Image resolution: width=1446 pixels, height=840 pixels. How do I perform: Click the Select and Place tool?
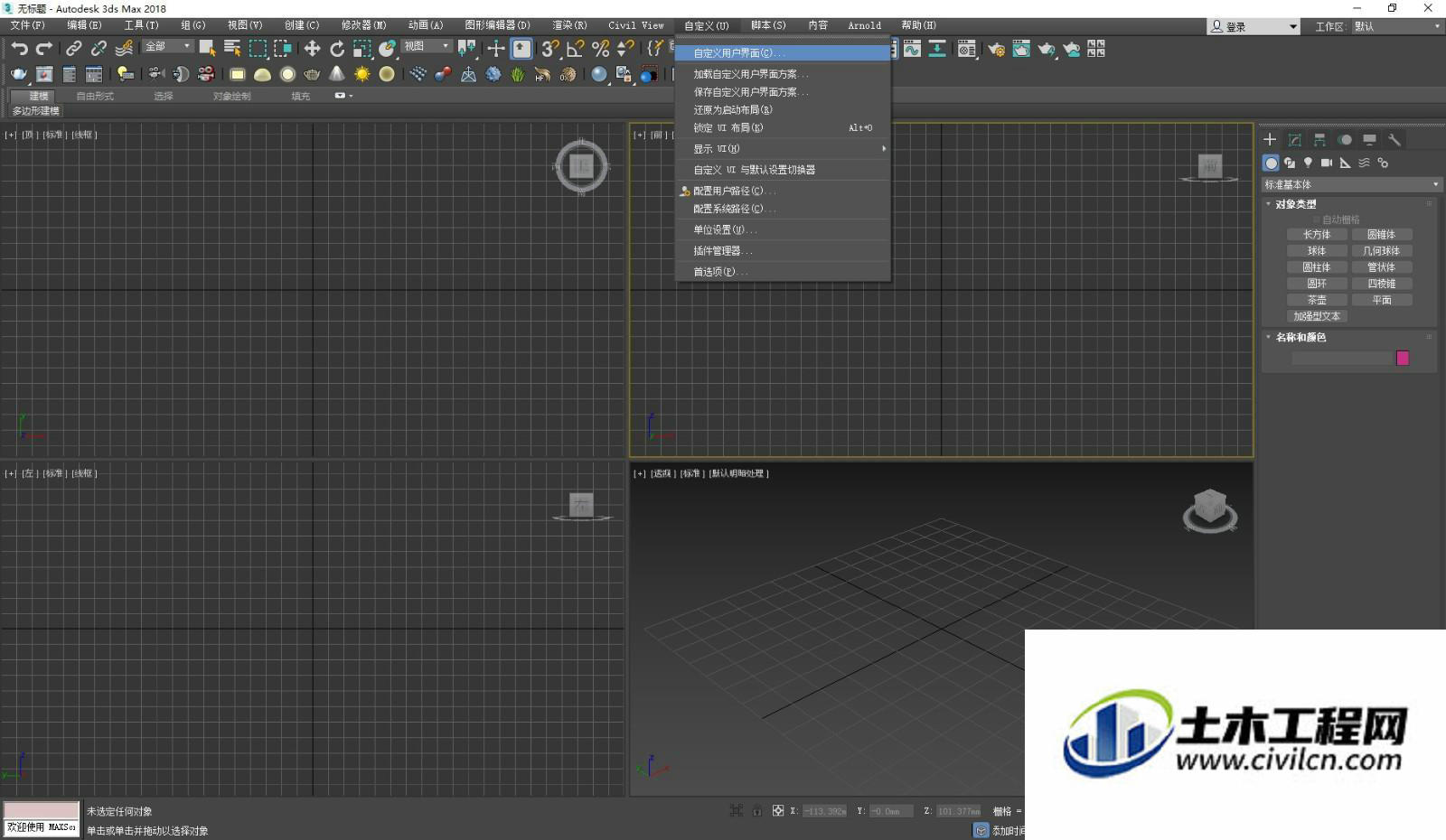388,49
